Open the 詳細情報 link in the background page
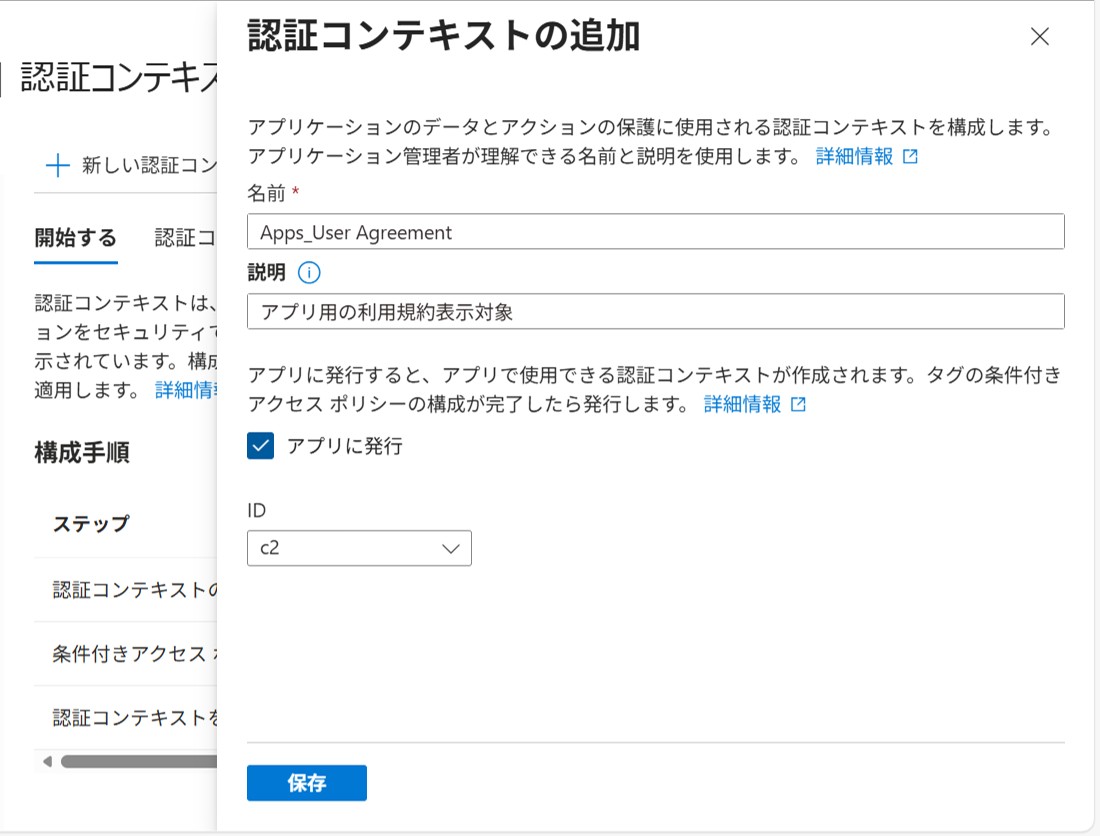The height and width of the screenshot is (836, 1100). tap(186, 390)
